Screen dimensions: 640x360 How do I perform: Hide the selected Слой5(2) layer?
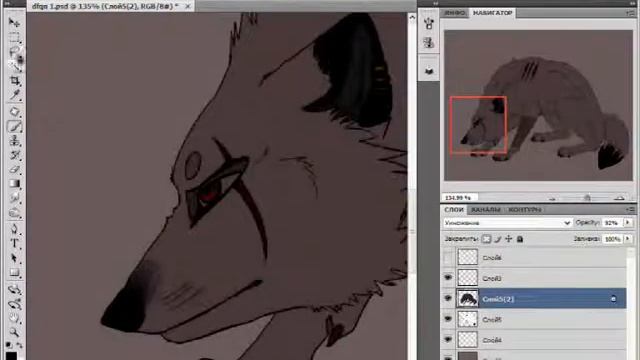[x=448, y=298]
